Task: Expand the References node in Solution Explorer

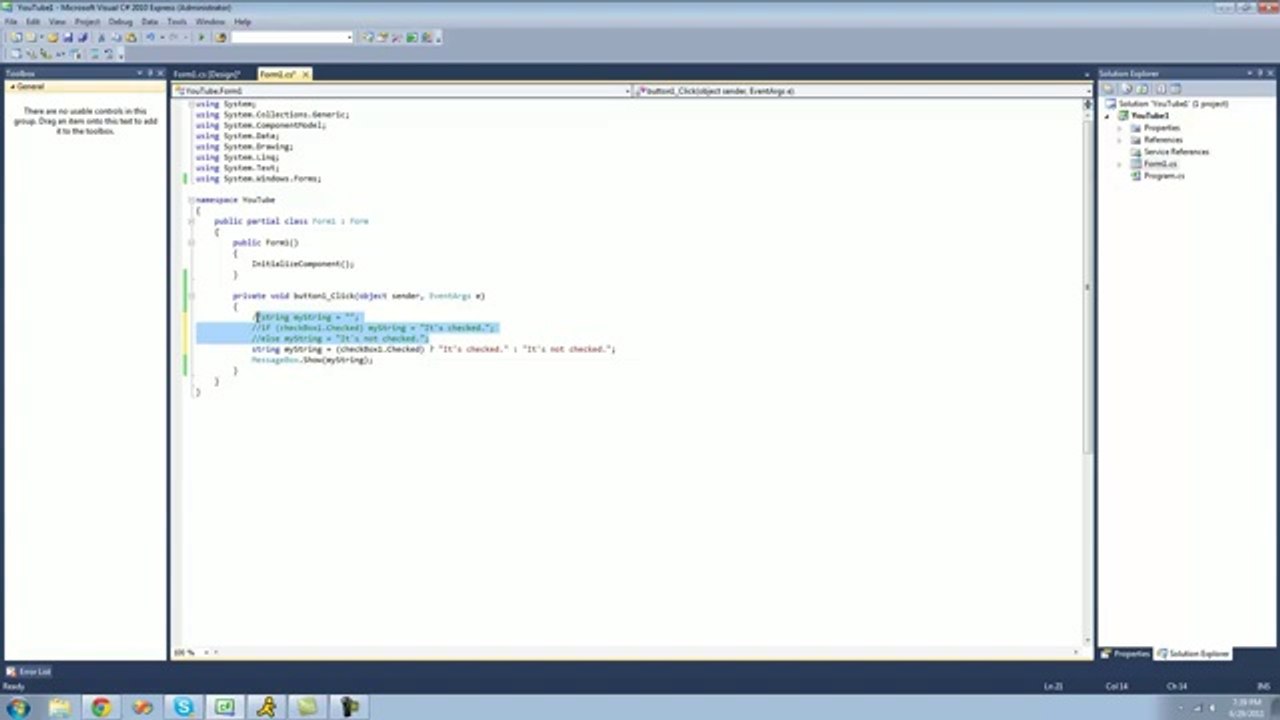Action: (x=1119, y=140)
